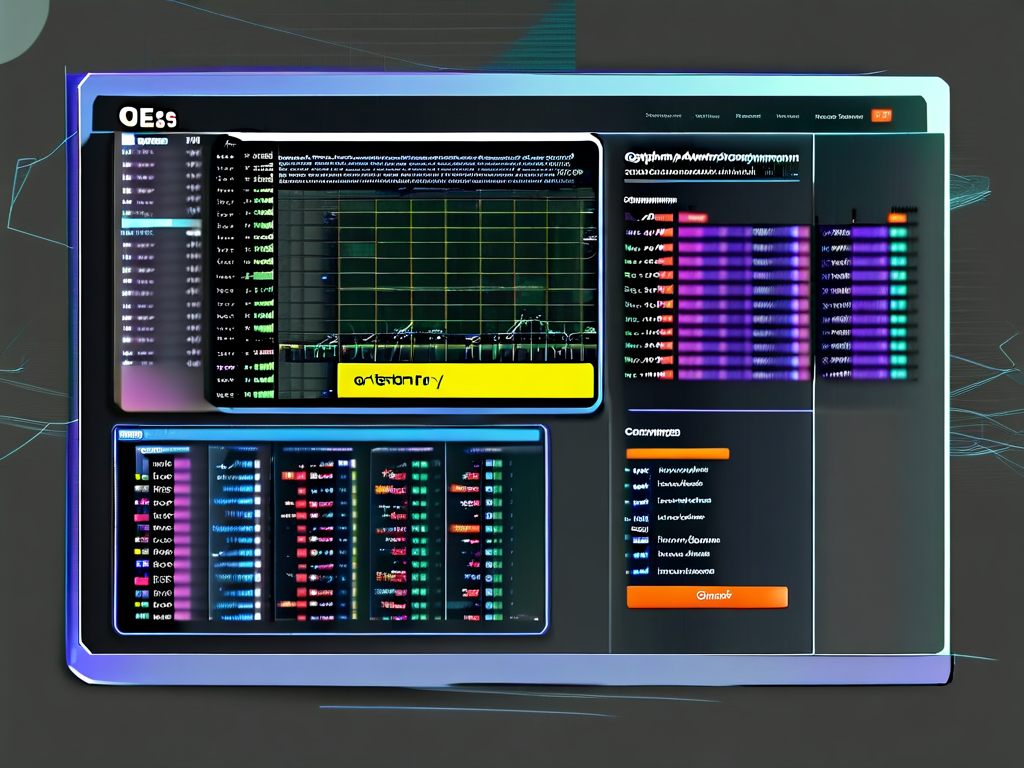The height and width of the screenshot is (768, 1024).
Task: Select the last list item above the orange button
Action: 685,572
